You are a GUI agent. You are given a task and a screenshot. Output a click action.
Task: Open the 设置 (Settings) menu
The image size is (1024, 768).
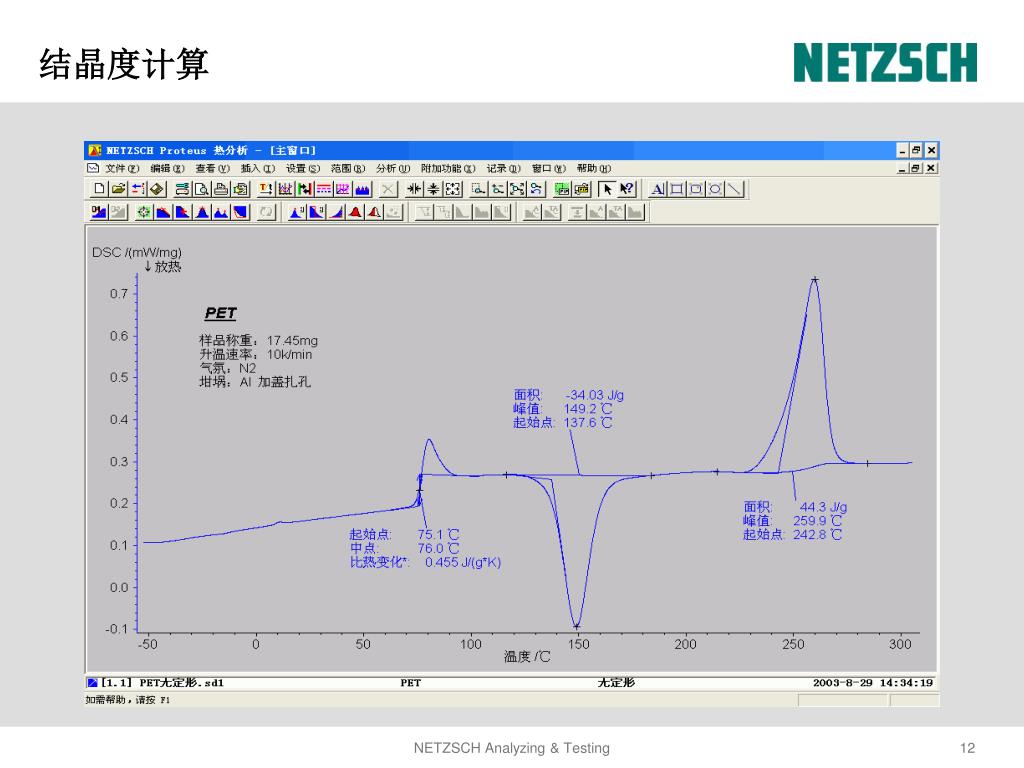pos(303,168)
